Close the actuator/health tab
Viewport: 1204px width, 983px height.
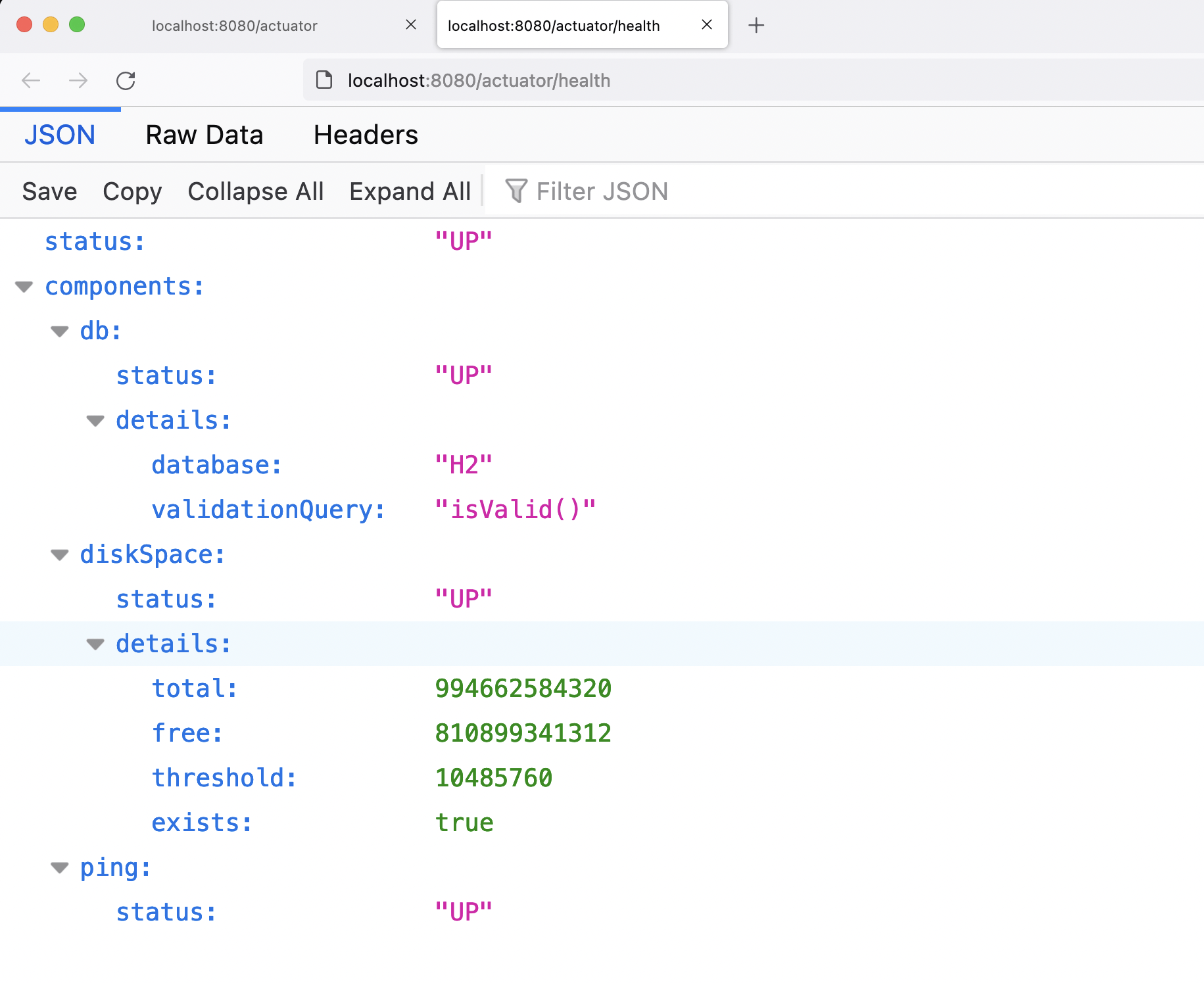point(707,24)
